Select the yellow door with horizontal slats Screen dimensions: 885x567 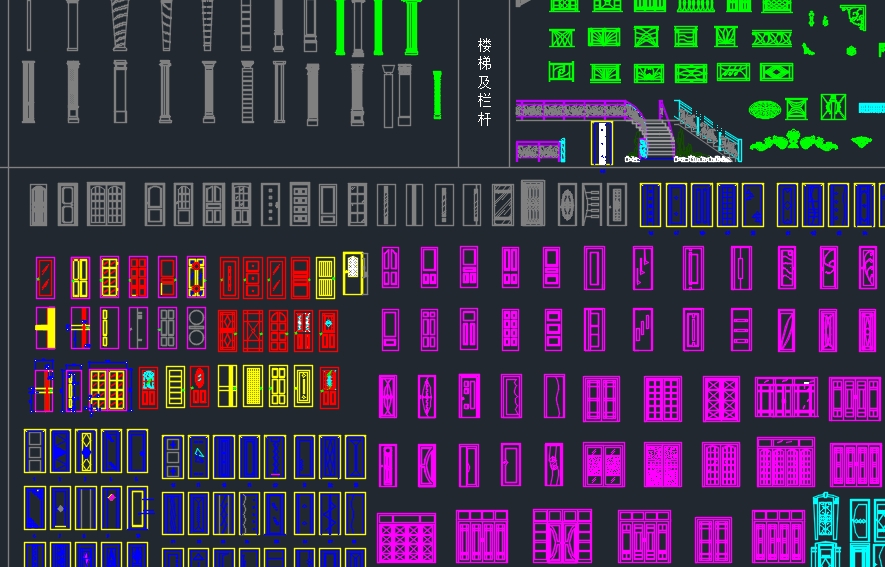point(176,387)
